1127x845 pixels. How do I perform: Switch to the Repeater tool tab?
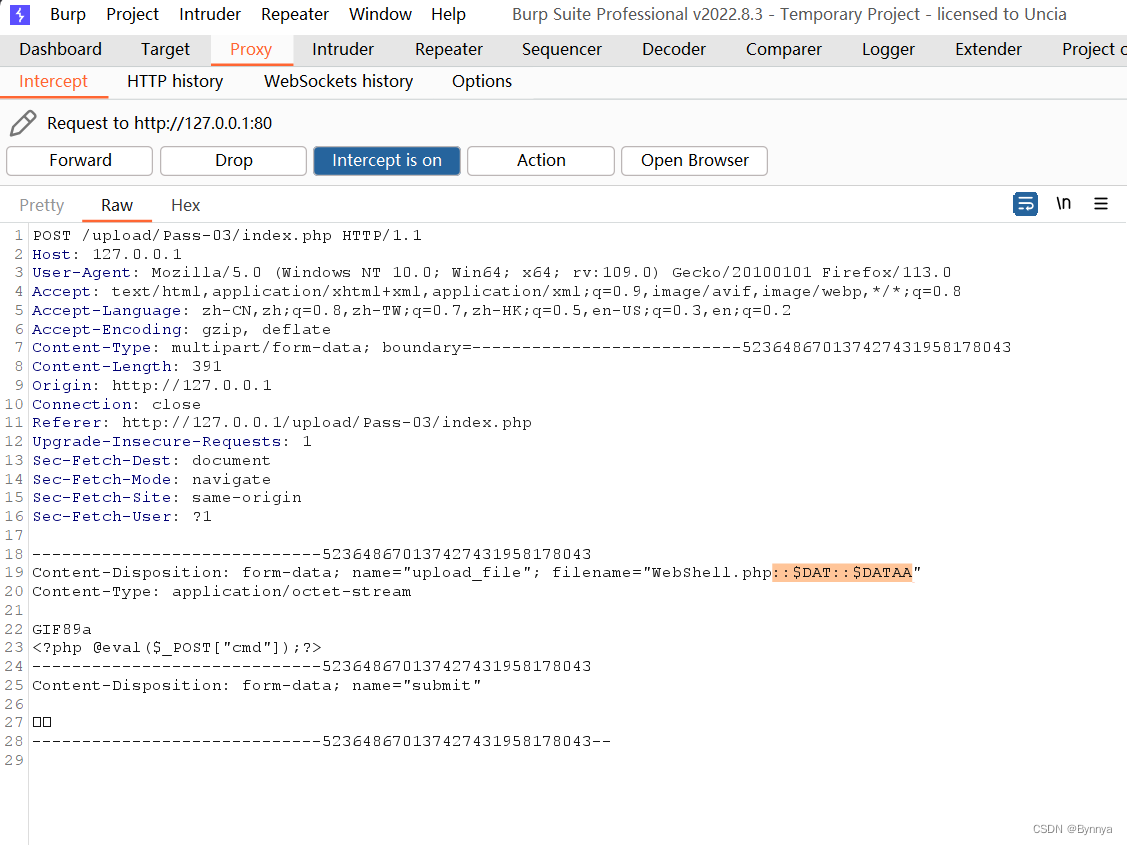[x=448, y=50]
